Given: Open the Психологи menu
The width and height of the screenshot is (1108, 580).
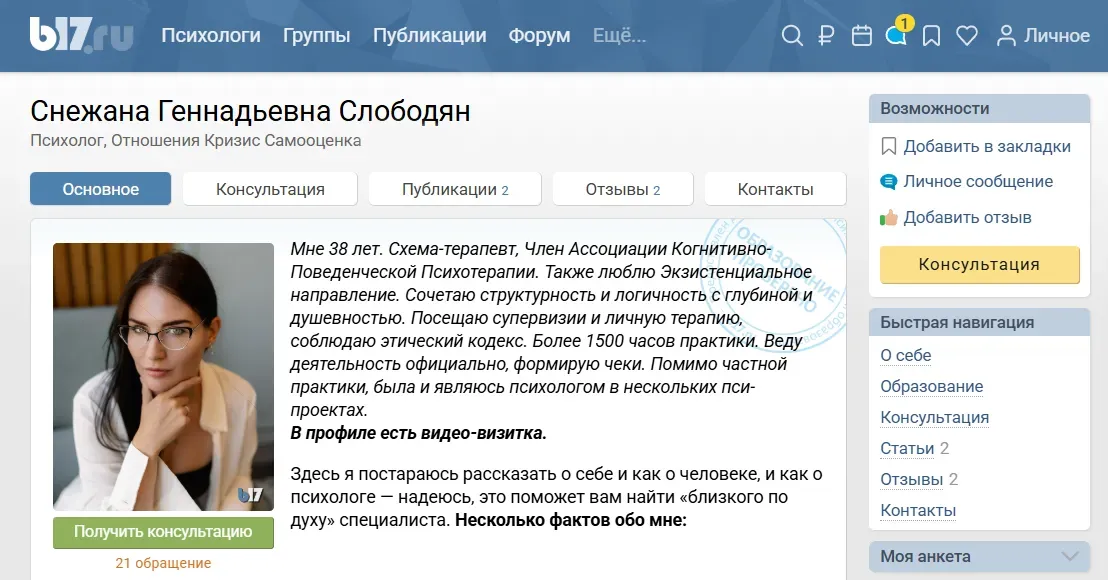Looking at the screenshot, I should tap(211, 35).
